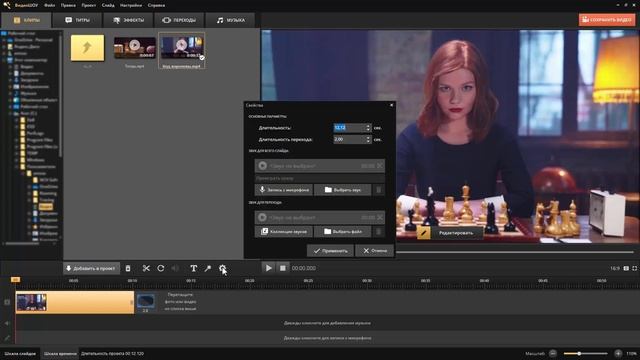Click the Выбрать звук button
The width and height of the screenshot is (640, 360).
[x=342, y=190]
